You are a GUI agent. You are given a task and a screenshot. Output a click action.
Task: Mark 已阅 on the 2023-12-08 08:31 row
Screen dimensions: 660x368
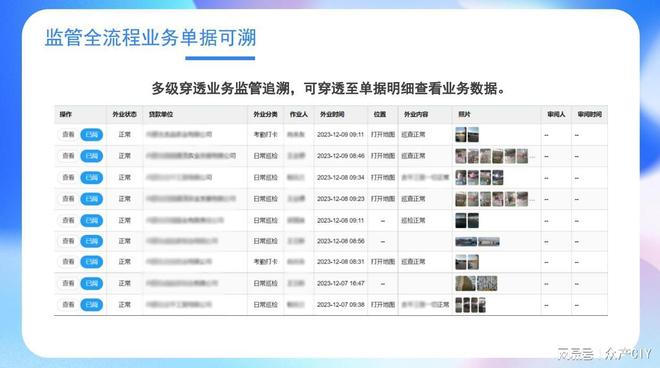click(92, 262)
